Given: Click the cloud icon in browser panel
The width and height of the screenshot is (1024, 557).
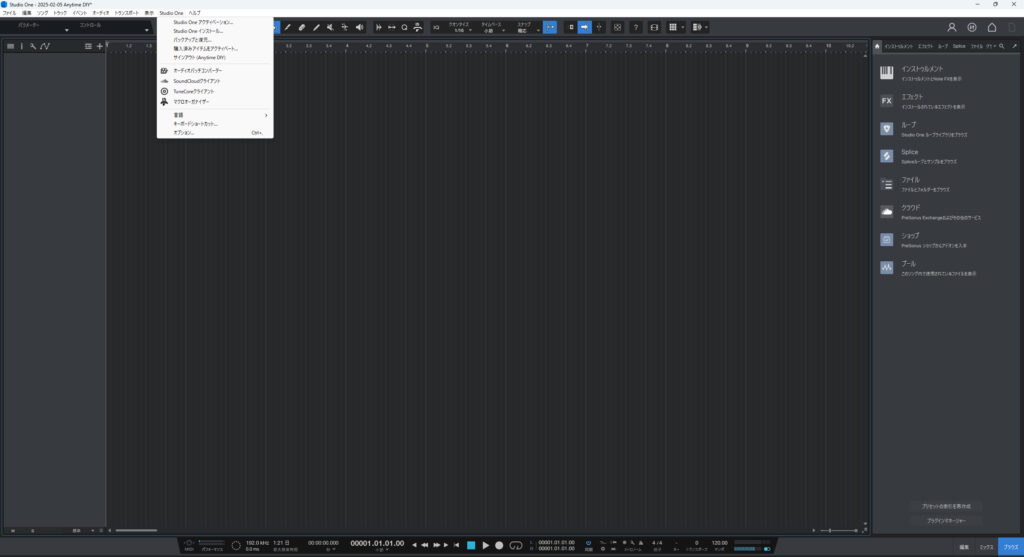Looking at the screenshot, I should 886,211.
